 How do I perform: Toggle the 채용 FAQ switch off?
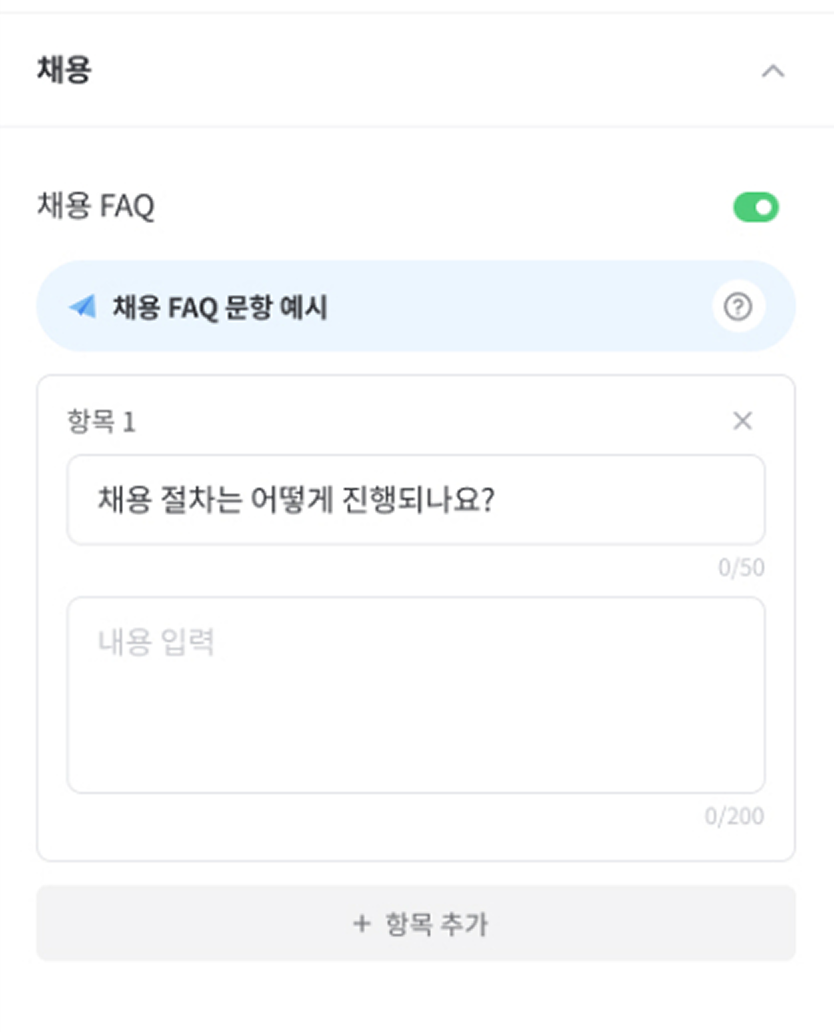(x=756, y=207)
